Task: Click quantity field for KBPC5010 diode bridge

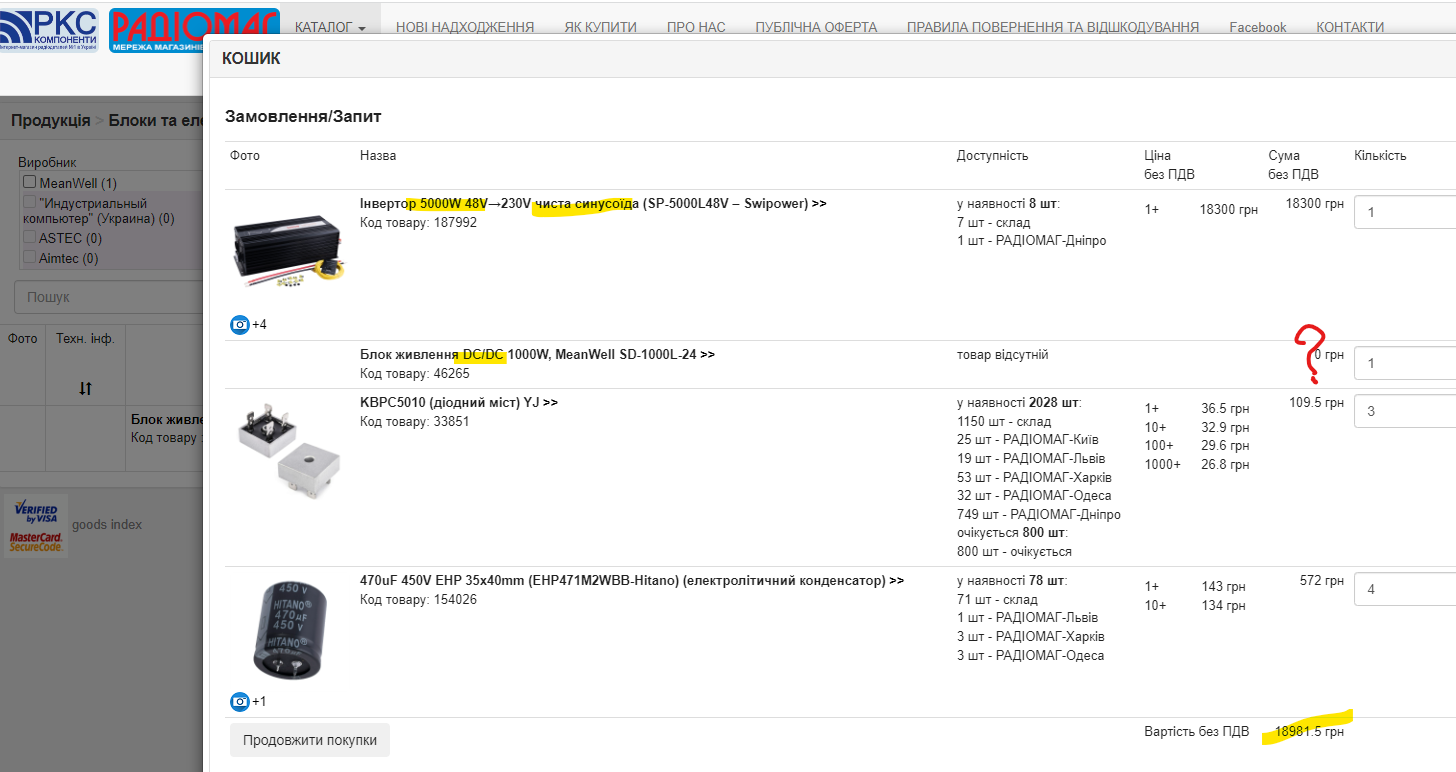Action: pyautogui.click(x=1405, y=411)
